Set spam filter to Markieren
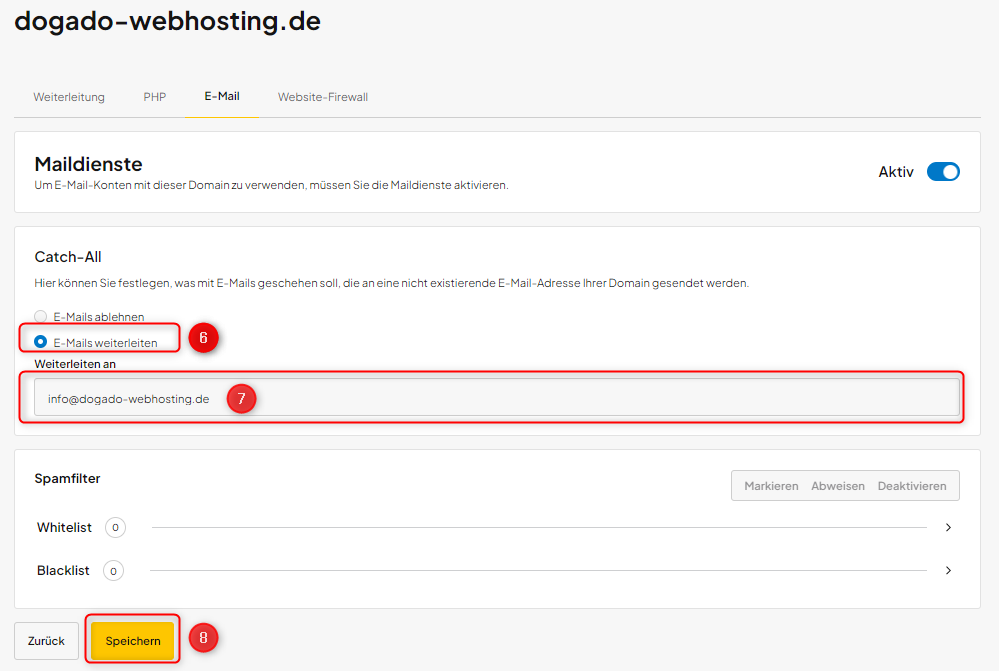 771,486
